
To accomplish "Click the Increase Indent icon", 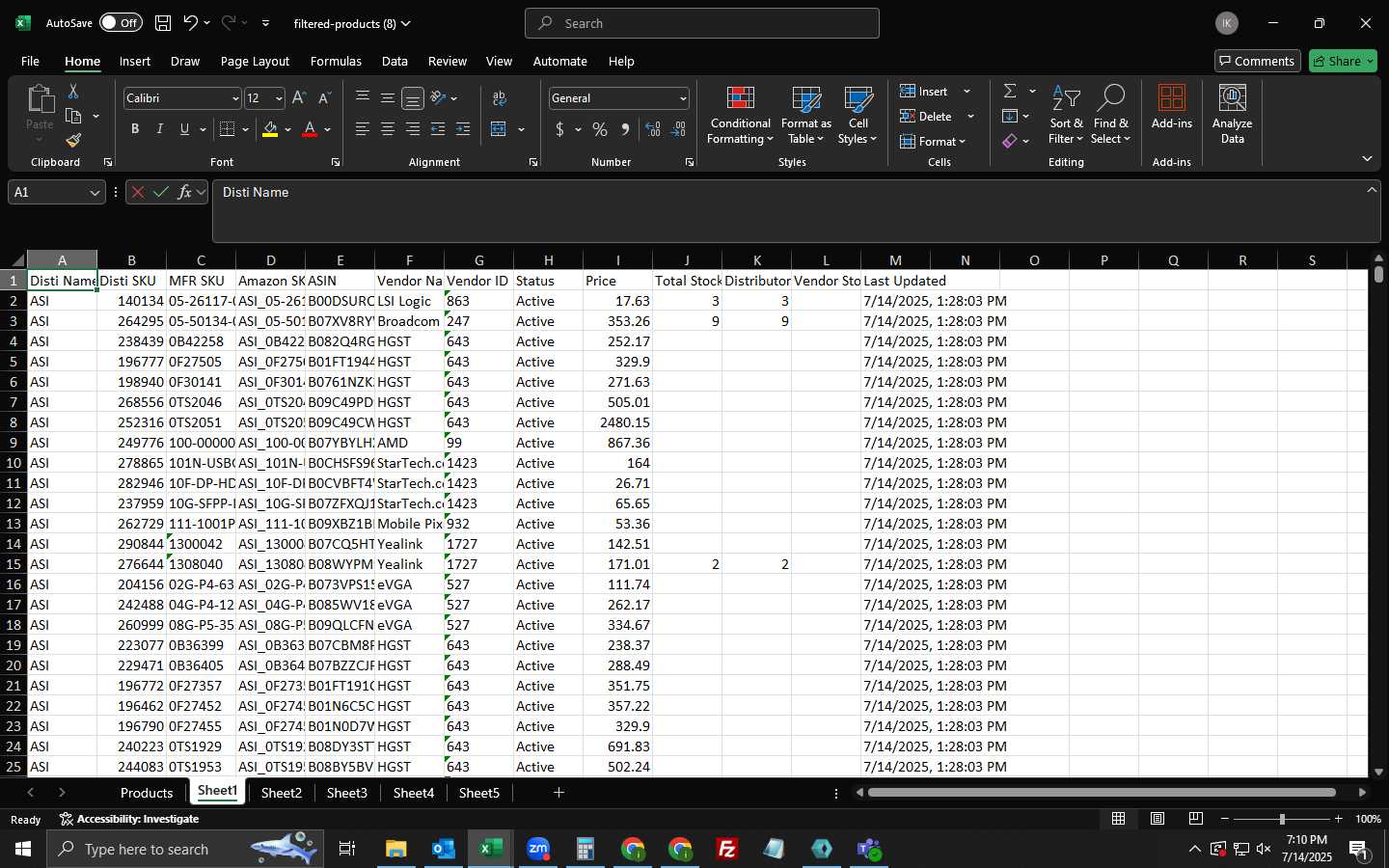I will [x=463, y=129].
